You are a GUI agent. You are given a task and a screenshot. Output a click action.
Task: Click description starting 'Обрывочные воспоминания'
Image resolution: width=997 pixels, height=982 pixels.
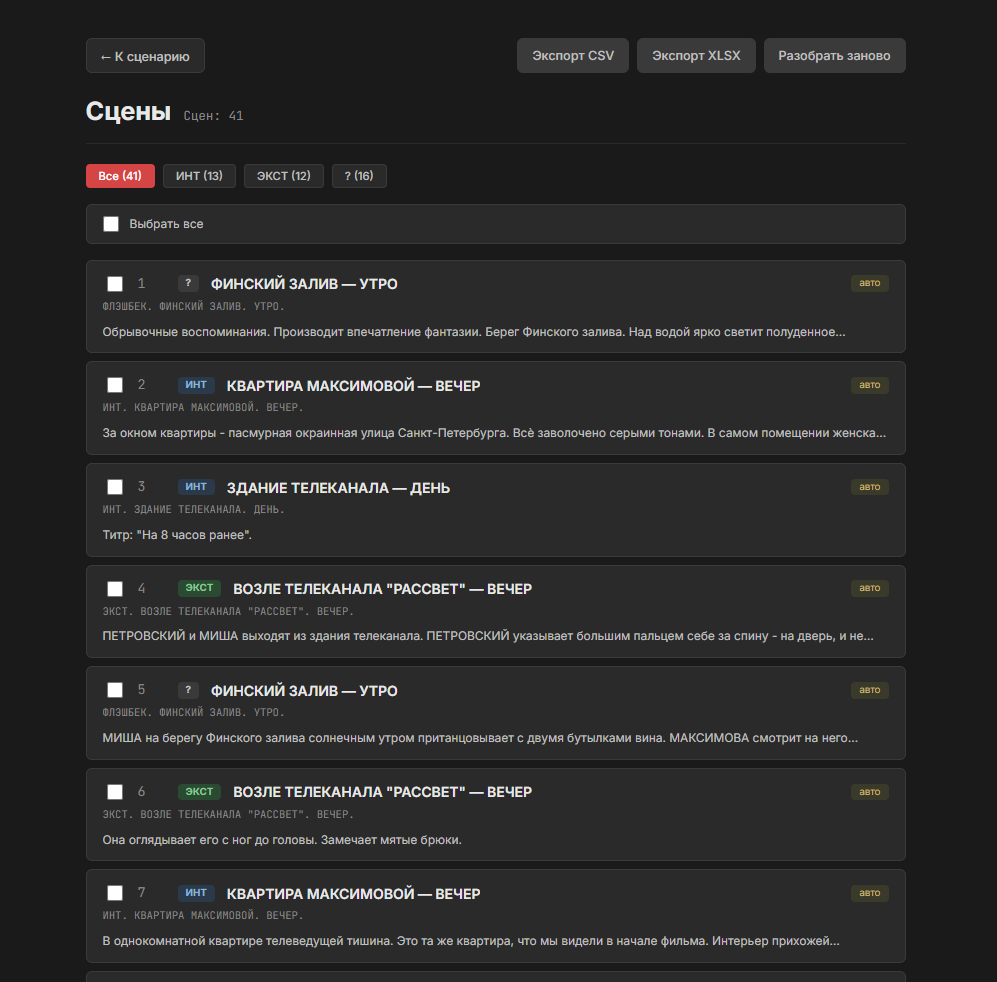[474, 332]
